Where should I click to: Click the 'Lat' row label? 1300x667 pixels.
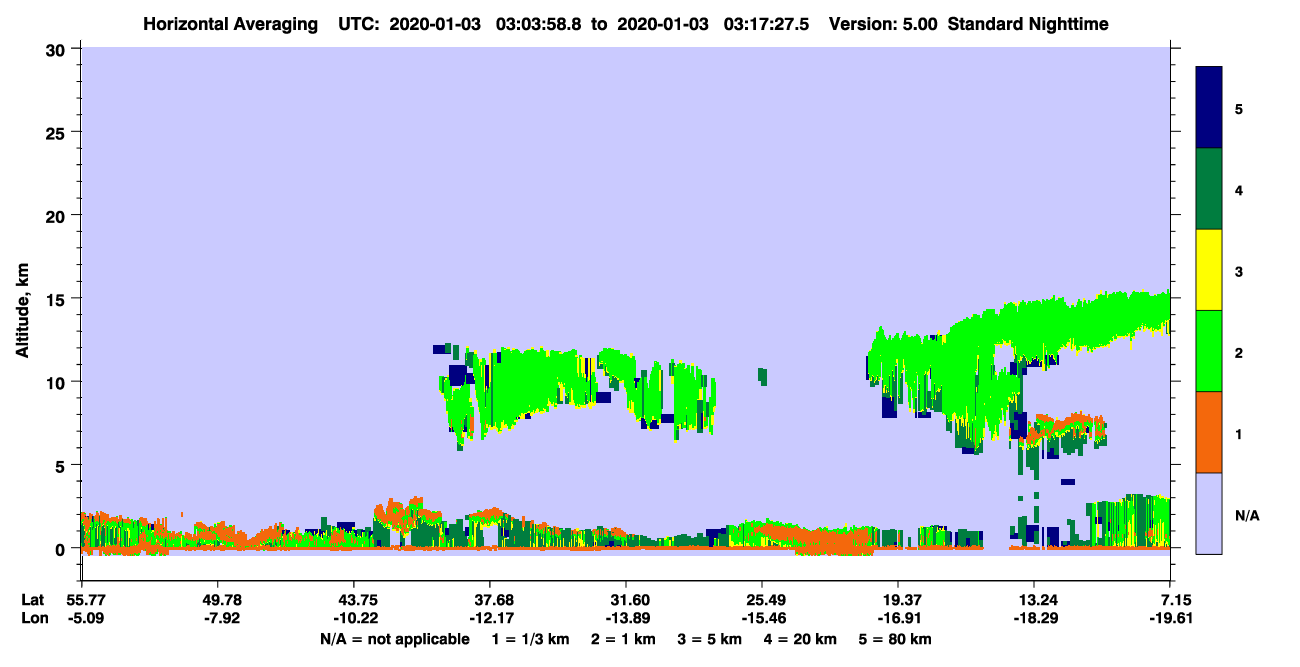coord(32,600)
